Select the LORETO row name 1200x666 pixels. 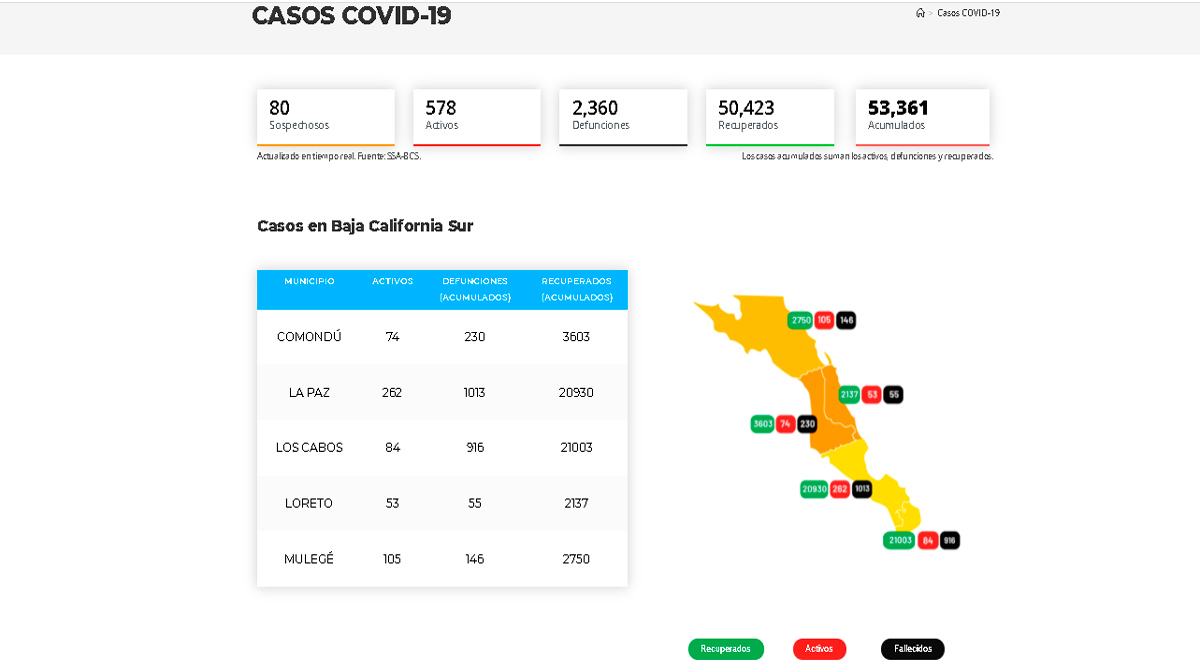(x=309, y=503)
